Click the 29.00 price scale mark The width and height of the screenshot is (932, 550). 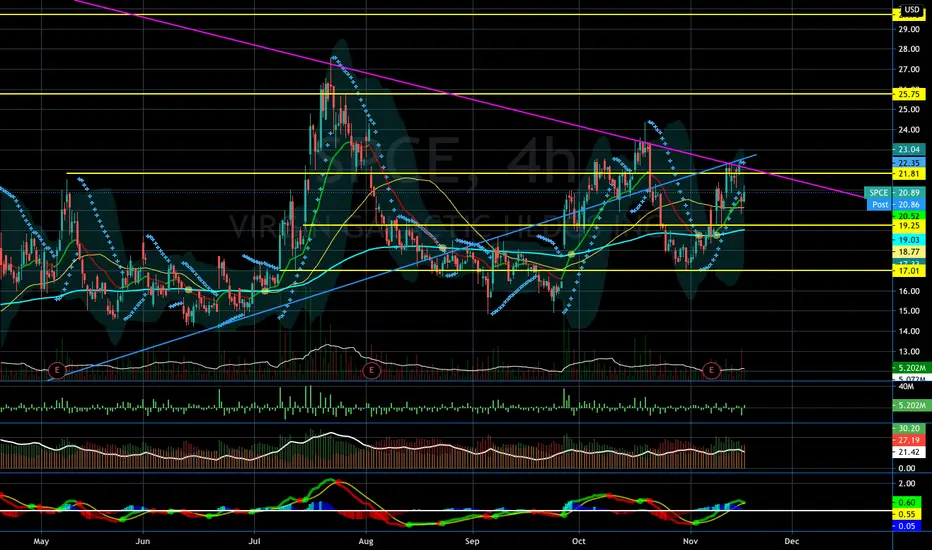(909, 29)
